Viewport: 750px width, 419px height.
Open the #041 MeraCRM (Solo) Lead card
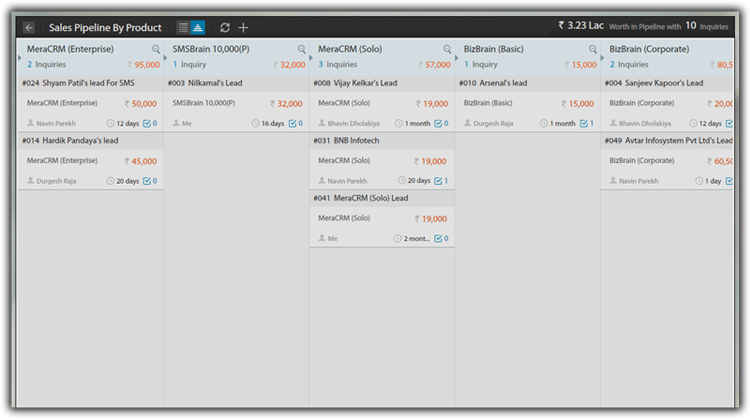pyautogui.click(x=365, y=198)
